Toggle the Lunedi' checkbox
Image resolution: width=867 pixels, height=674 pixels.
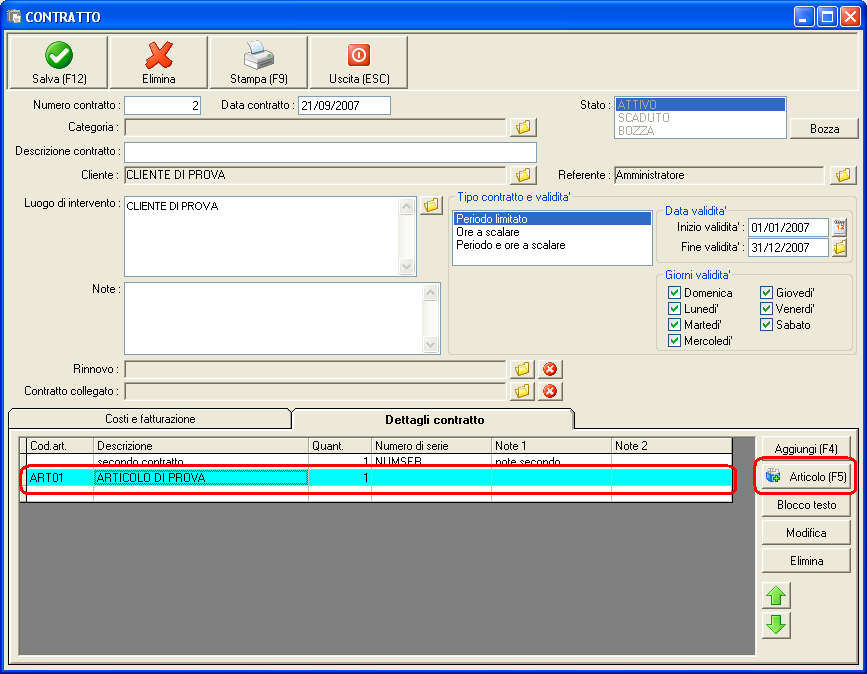point(674,309)
